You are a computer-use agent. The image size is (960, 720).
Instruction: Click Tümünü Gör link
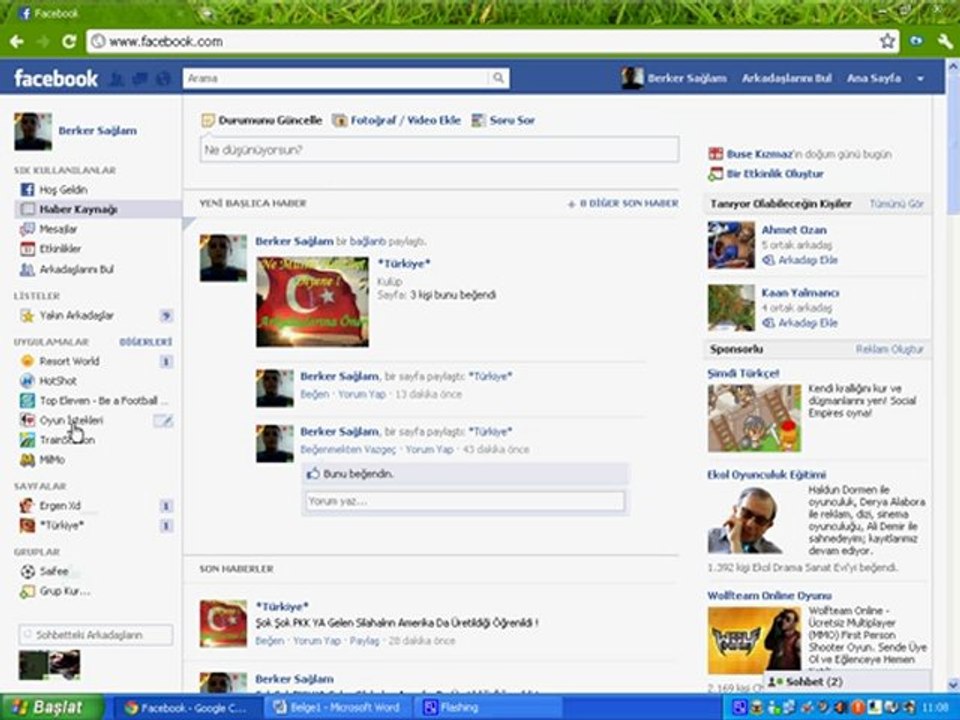[896, 204]
